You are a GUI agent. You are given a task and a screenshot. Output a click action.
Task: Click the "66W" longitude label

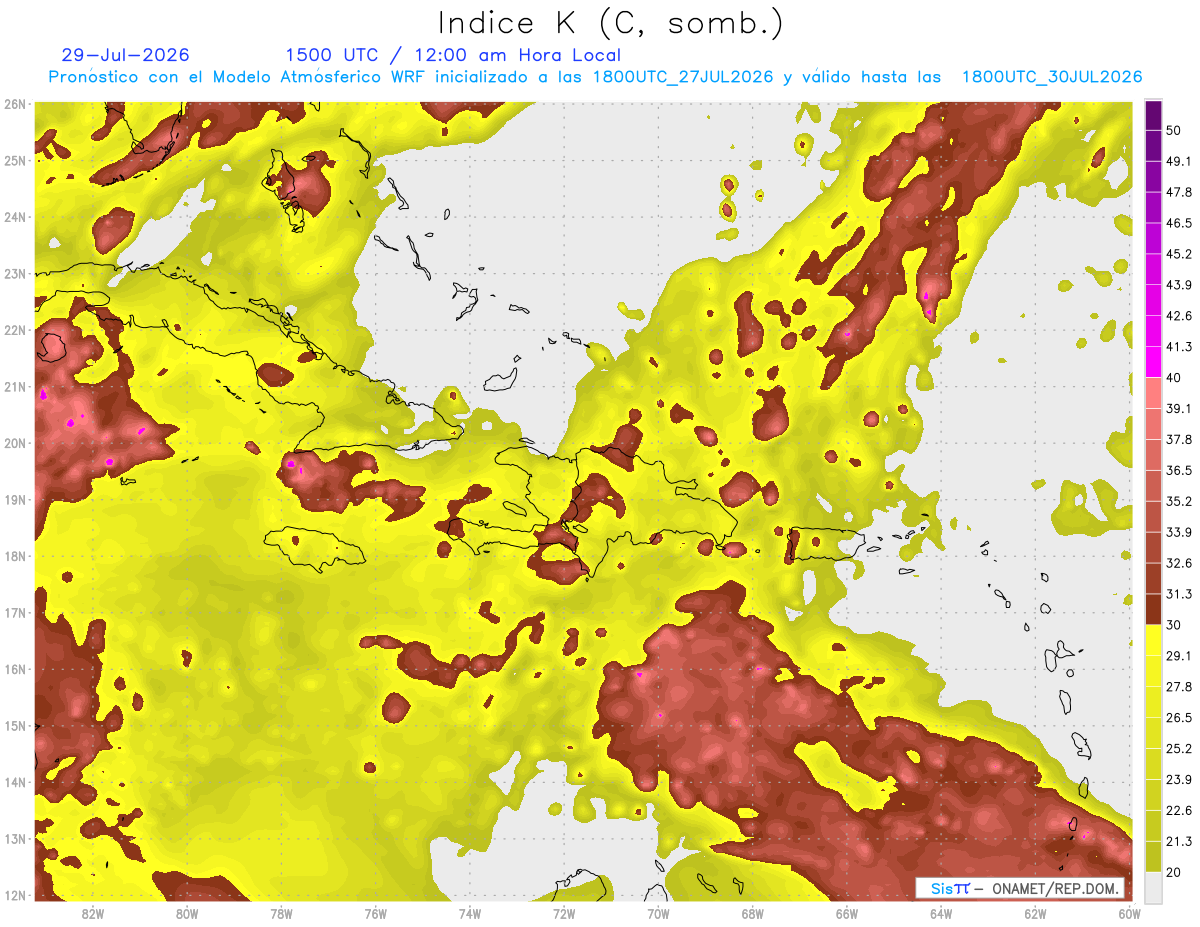click(x=847, y=914)
